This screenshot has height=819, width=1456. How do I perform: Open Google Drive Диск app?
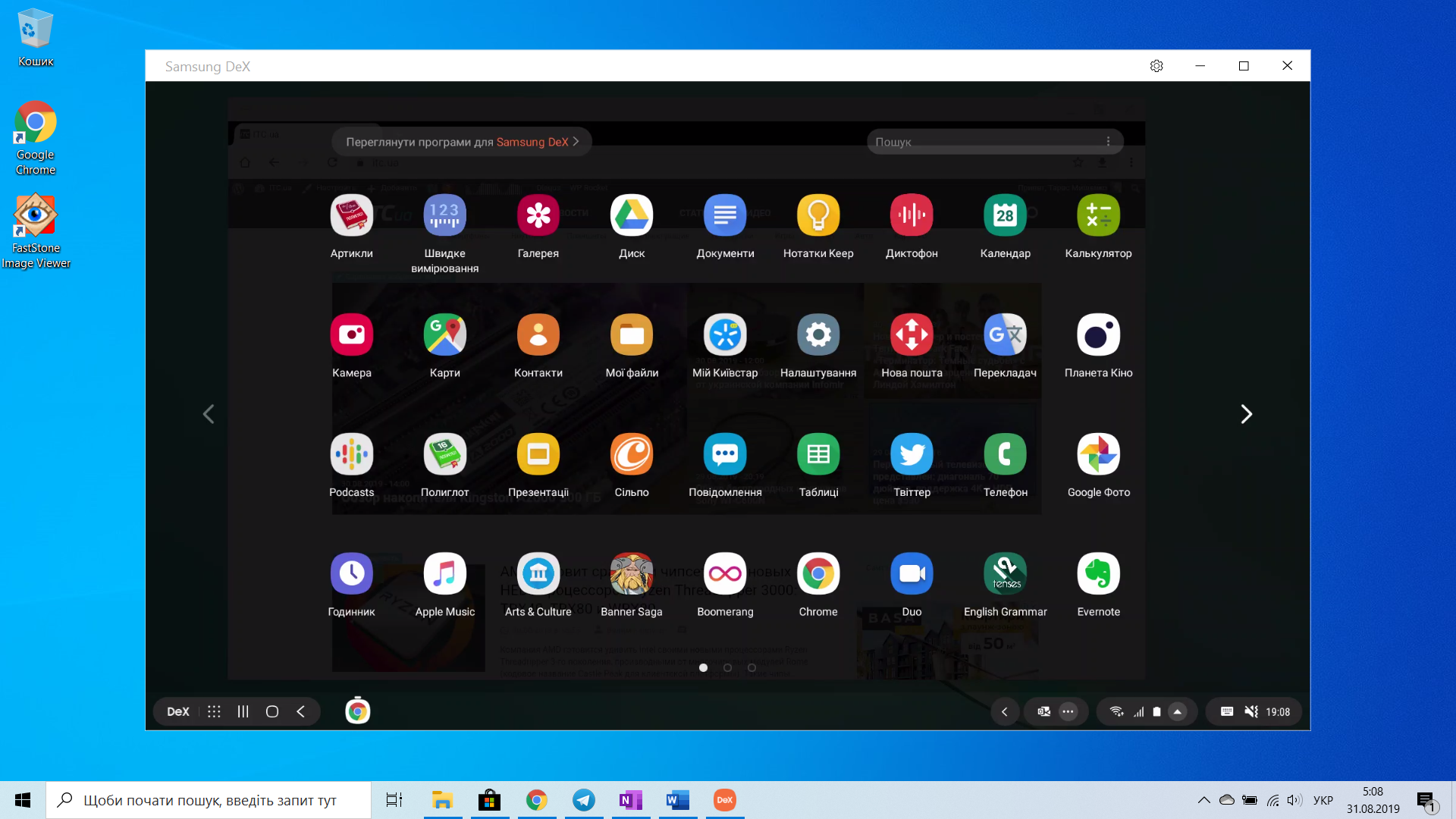[x=632, y=215]
